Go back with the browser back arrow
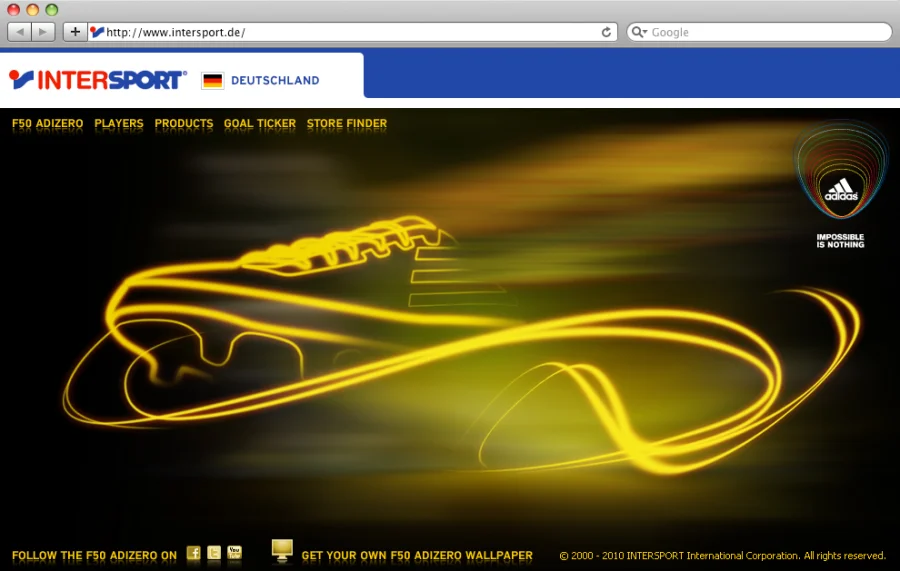 tap(19, 32)
